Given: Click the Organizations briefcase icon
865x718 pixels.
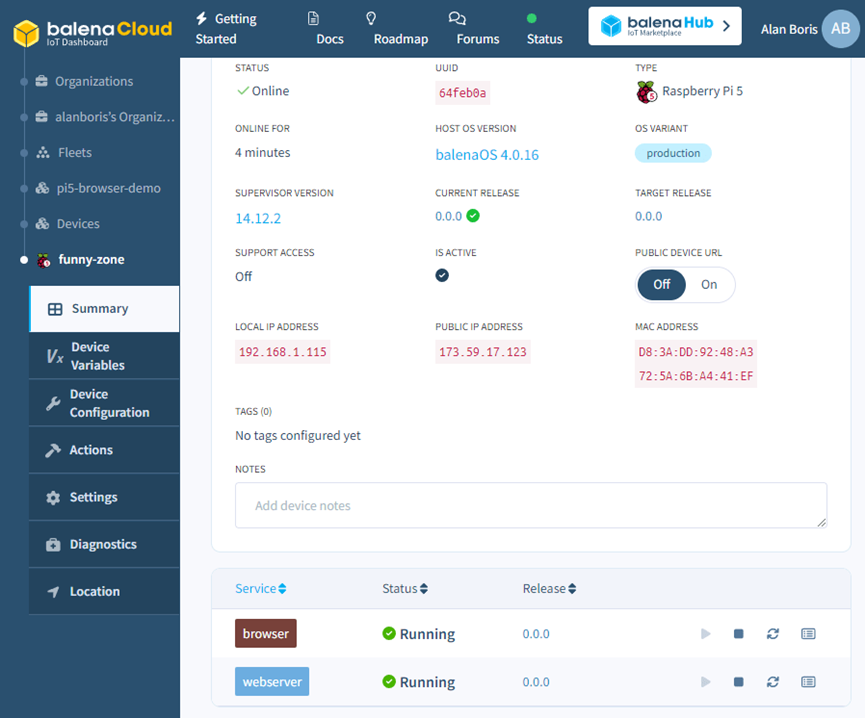Looking at the screenshot, I should click(41, 81).
